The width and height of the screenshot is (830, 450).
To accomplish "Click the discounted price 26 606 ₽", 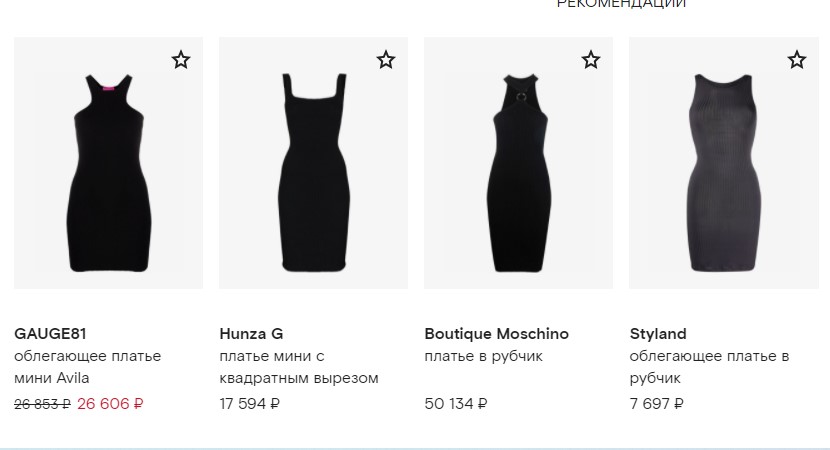I will [110, 404].
